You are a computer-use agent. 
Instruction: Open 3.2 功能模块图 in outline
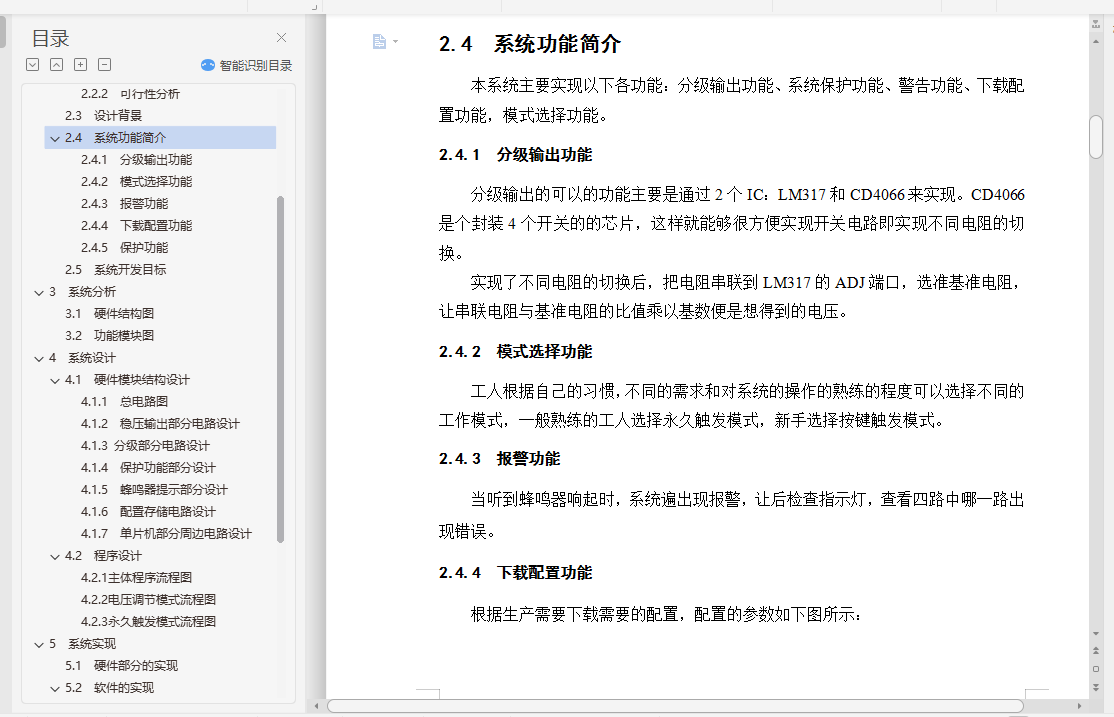pos(109,335)
